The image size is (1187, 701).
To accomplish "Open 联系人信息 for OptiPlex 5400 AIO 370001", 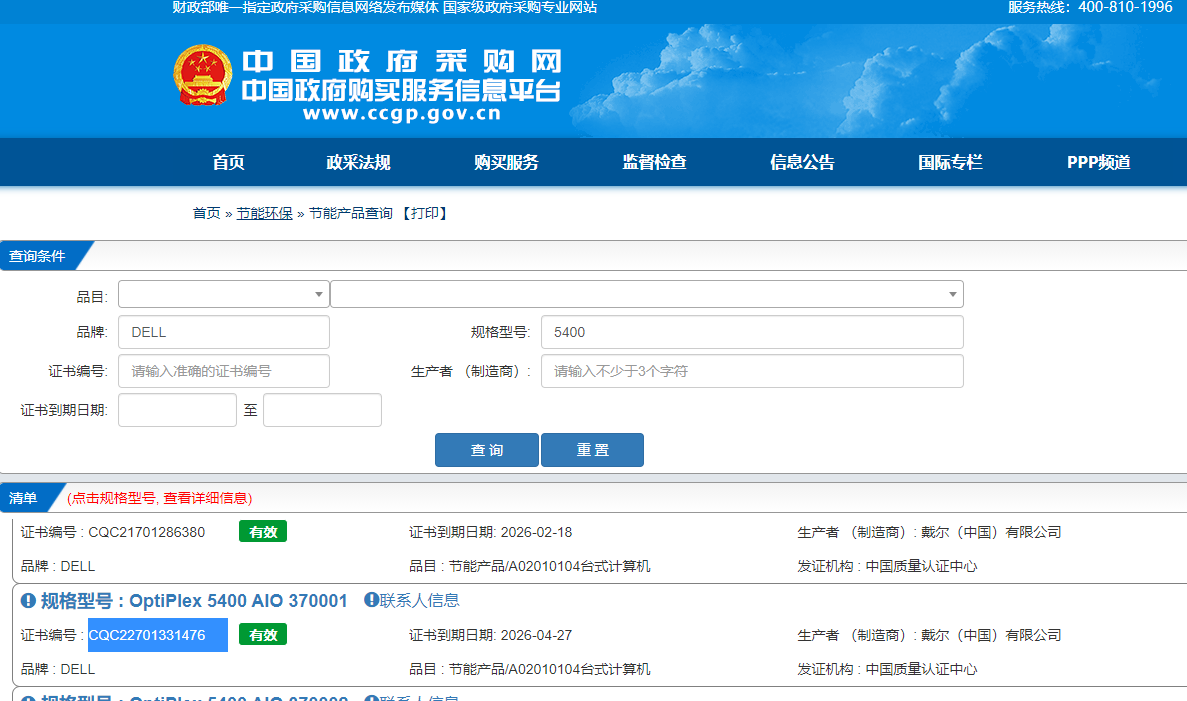I will (419, 600).
